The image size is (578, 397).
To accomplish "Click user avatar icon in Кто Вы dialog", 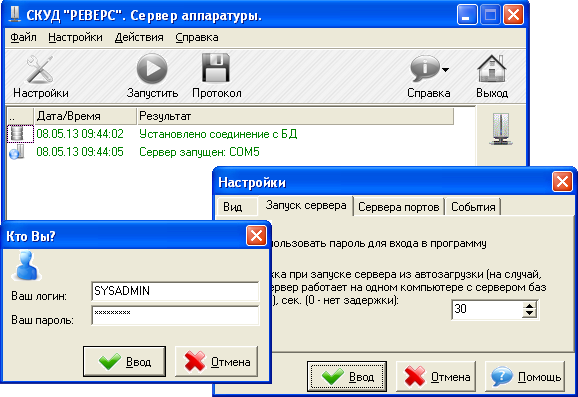I will coord(27,265).
